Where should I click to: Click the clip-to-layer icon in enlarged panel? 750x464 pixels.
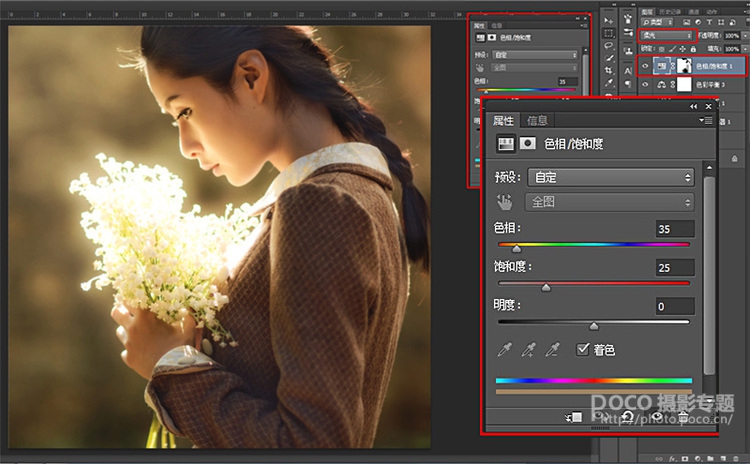coord(574,417)
